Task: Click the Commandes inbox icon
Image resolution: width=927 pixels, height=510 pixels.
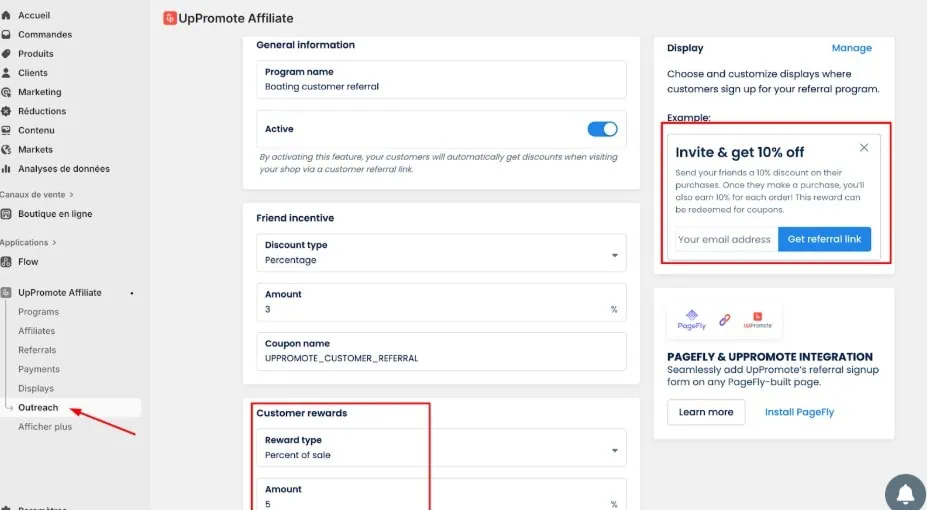Action: pos(6,34)
